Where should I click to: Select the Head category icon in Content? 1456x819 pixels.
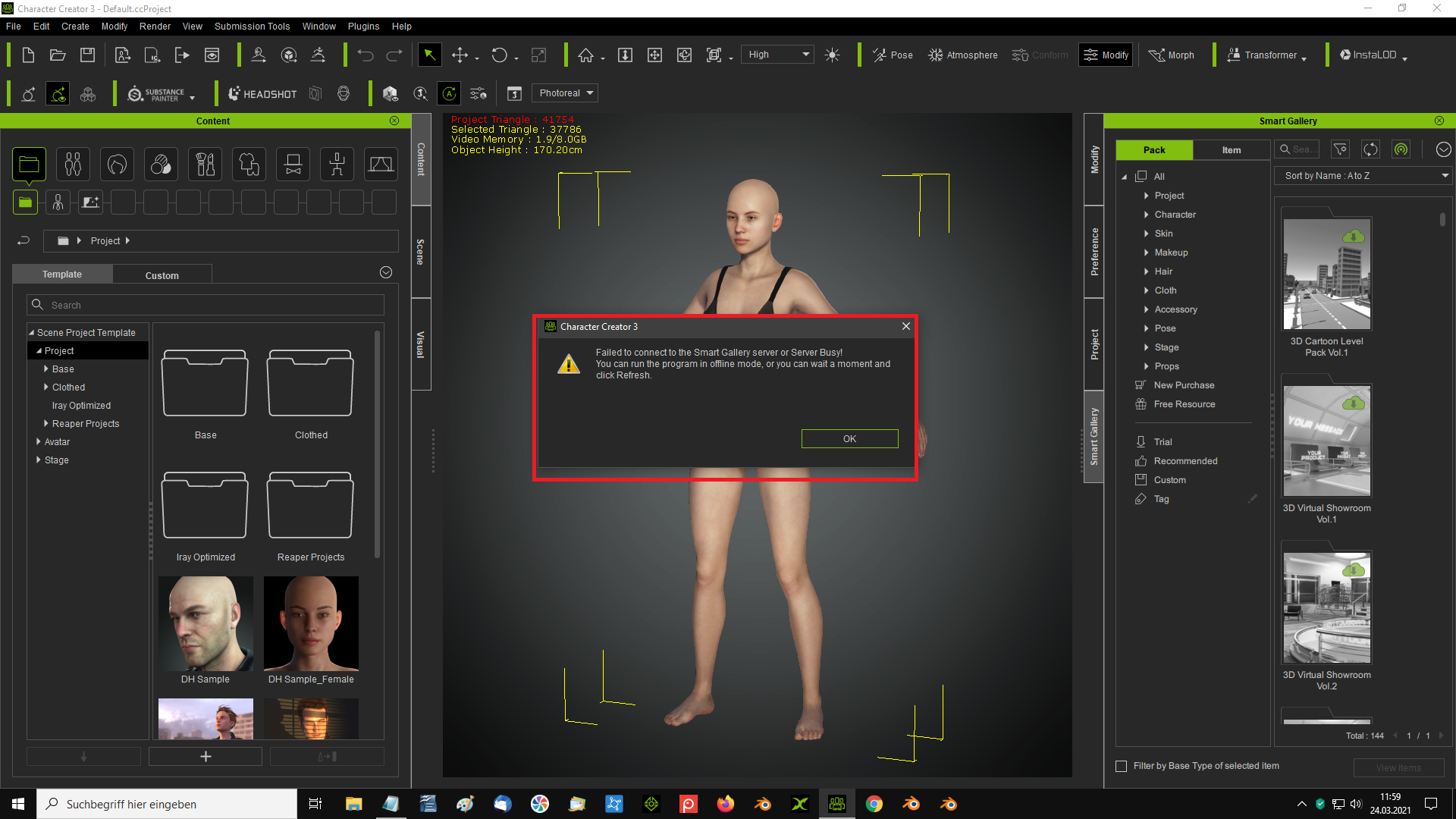coord(117,164)
